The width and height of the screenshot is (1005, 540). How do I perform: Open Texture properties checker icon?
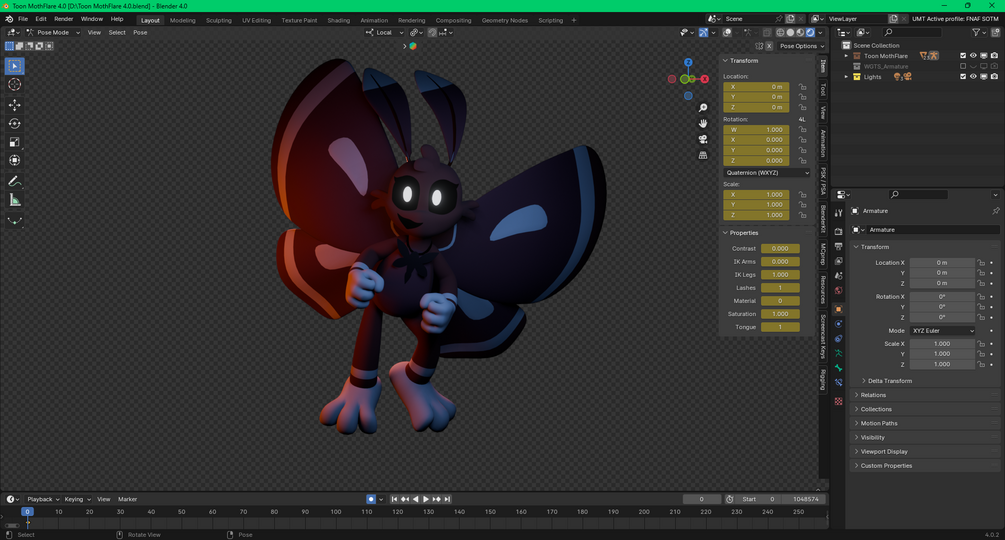pyautogui.click(x=838, y=401)
